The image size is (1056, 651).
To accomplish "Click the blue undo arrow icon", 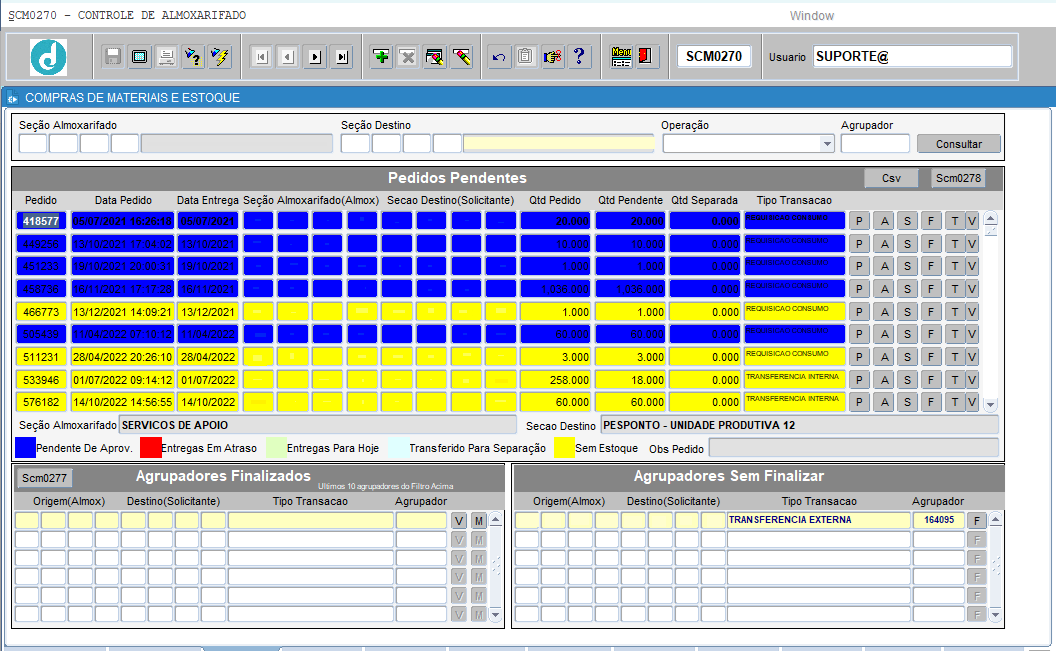I will tap(499, 57).
